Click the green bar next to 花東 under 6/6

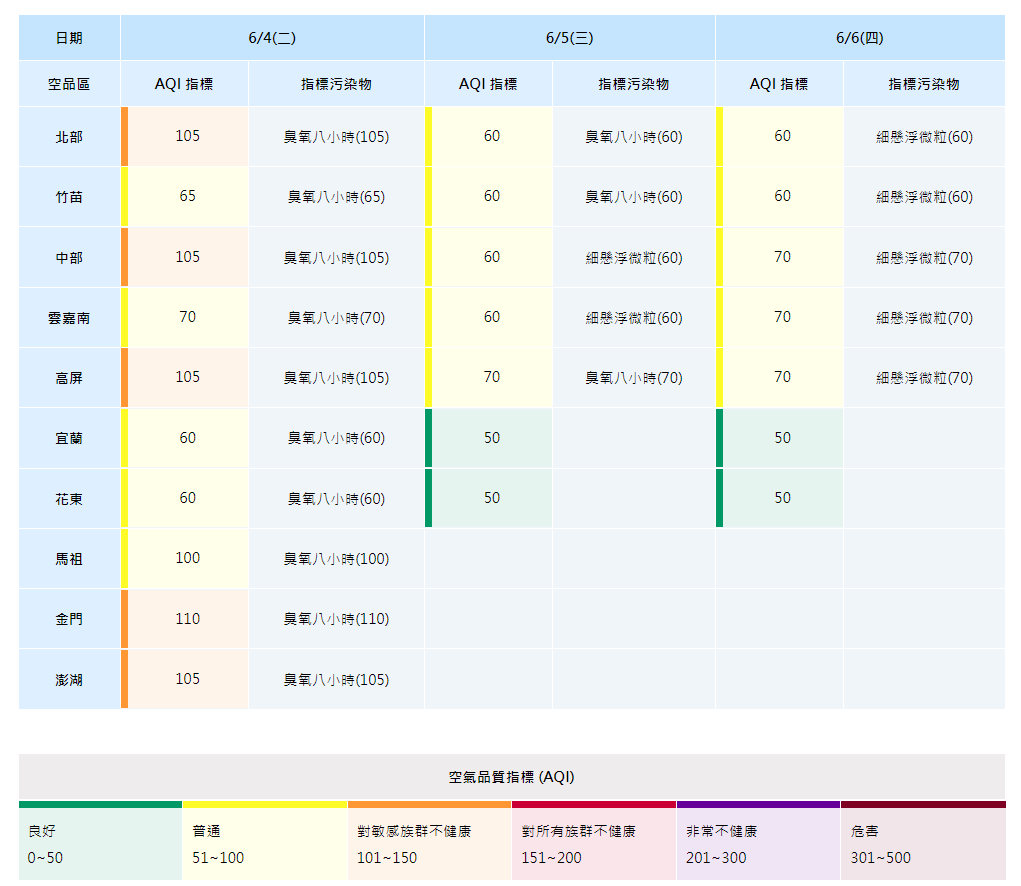tap(719, 498)
